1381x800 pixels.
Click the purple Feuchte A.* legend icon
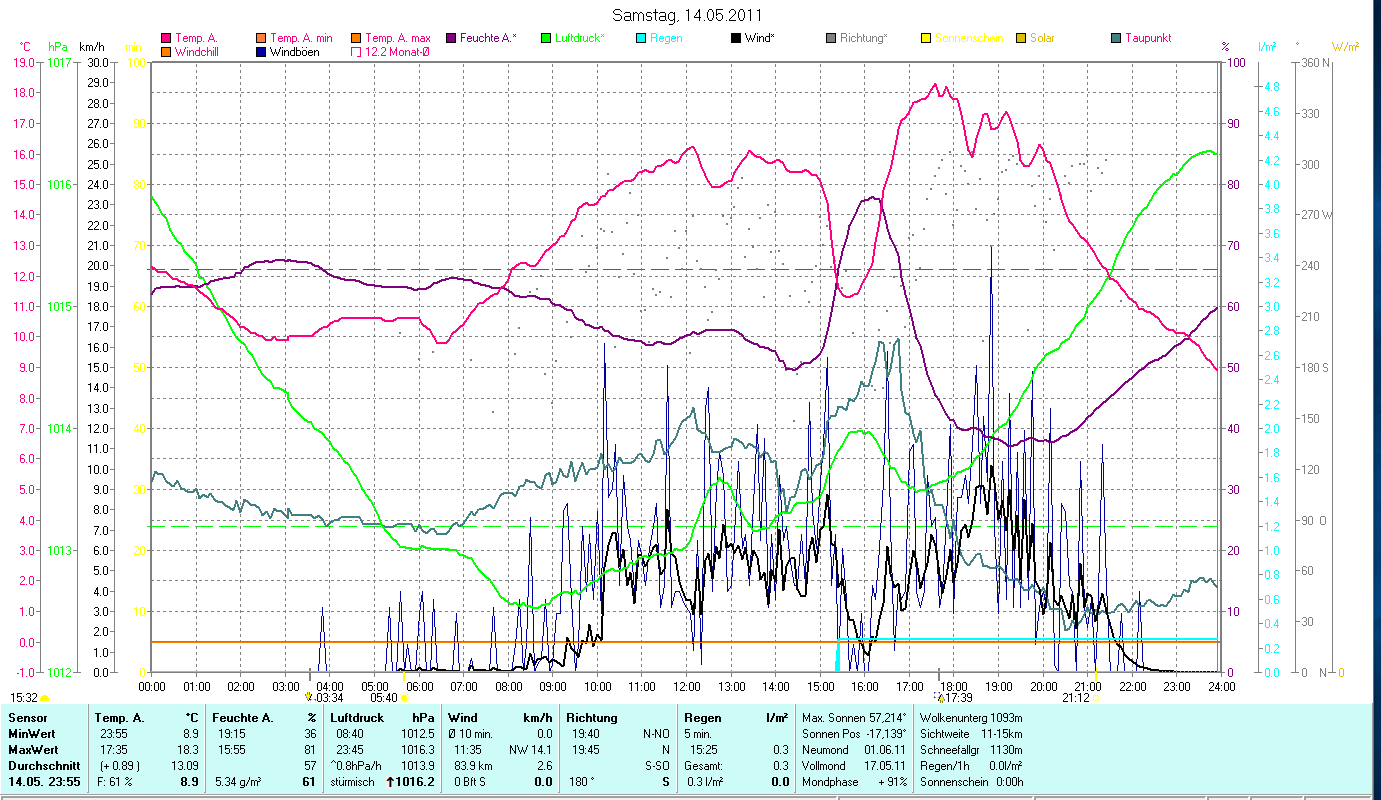tap(451, 38)
